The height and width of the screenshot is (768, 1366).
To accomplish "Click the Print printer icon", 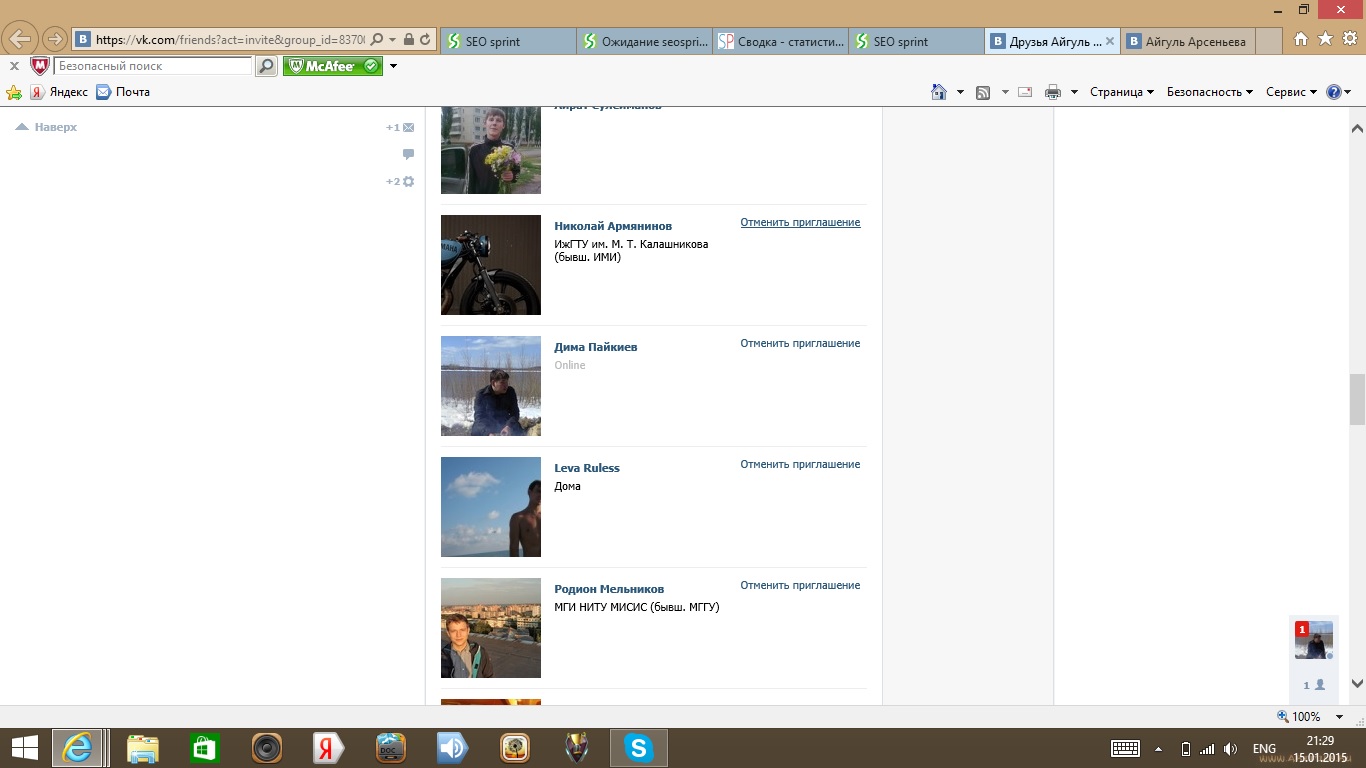I will click(x=1053, y=92).
